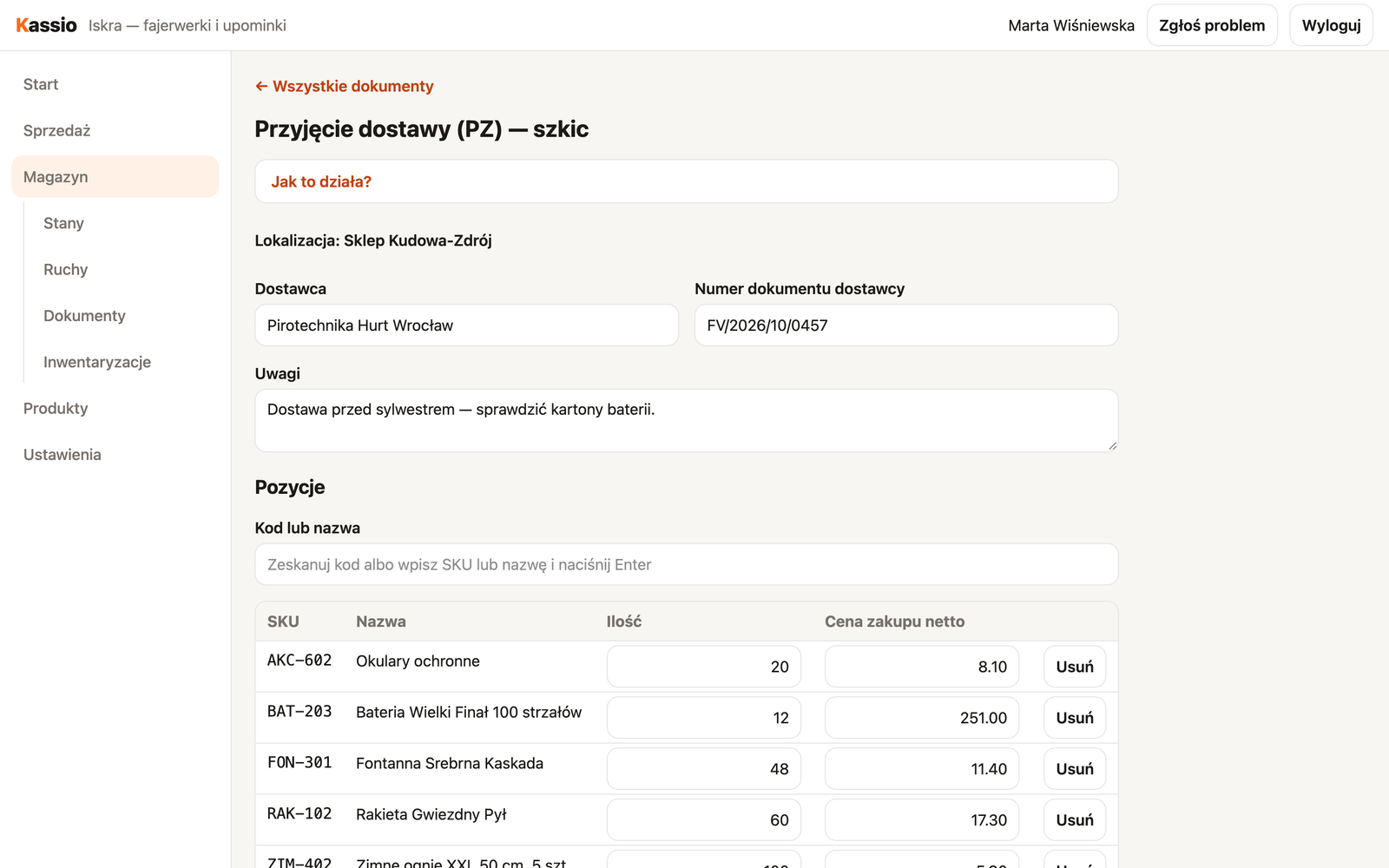Viewport: 1389px width, 868px height.
Task: Click the Kassio logo
Action: pyautogui.click(x=46, y=25)
